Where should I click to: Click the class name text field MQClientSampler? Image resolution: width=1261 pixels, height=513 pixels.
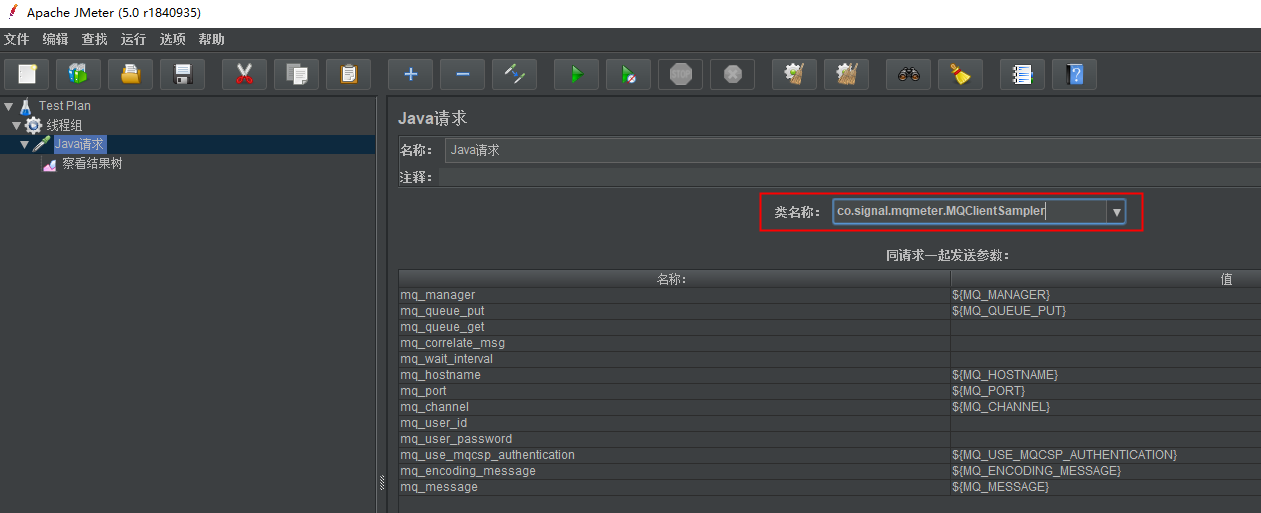pyautogui.click(x=970, y=212)
